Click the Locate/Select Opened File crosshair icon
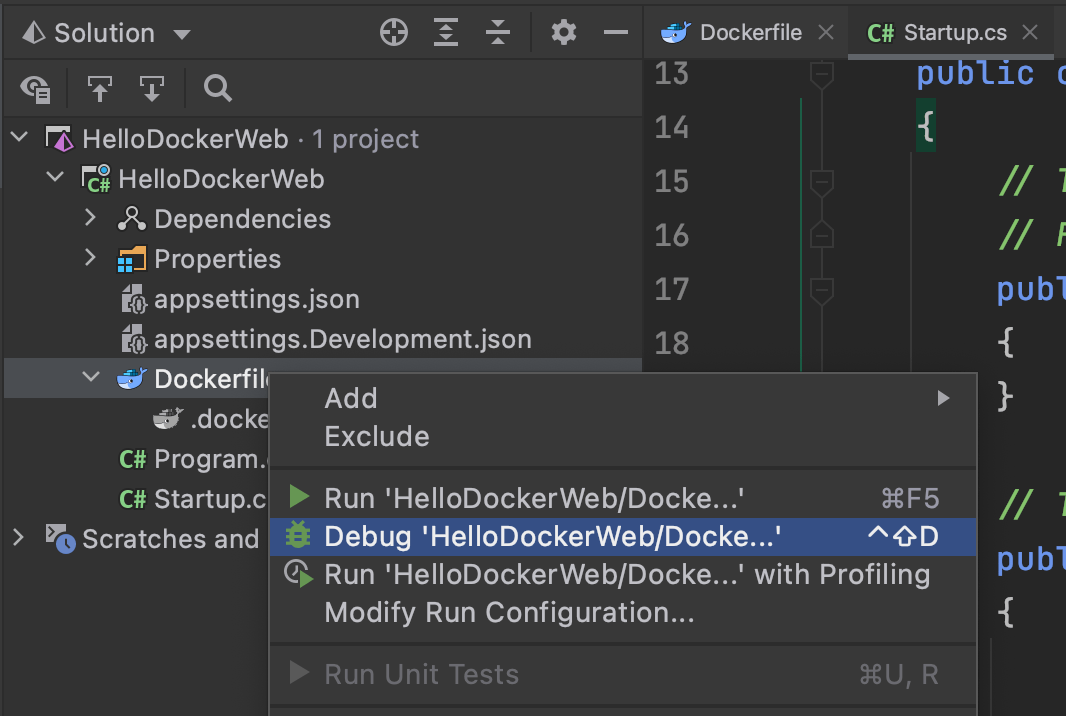This screenshot has height=716, width=1066. (x=394, y=33)
